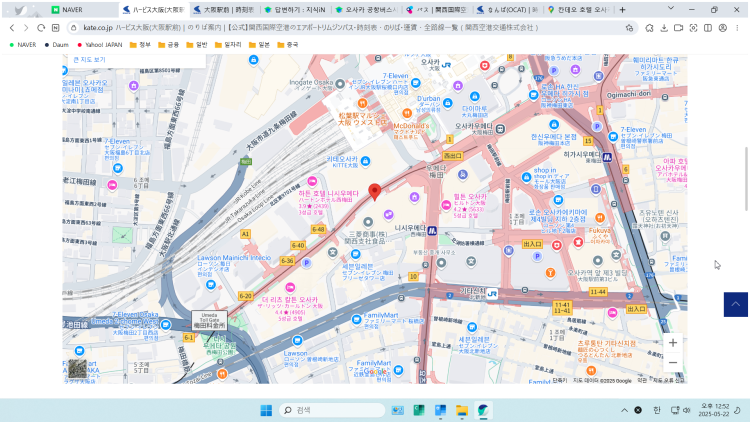Open the NAVER bookmark
The image size is (750, 422).
click(22, 44)
